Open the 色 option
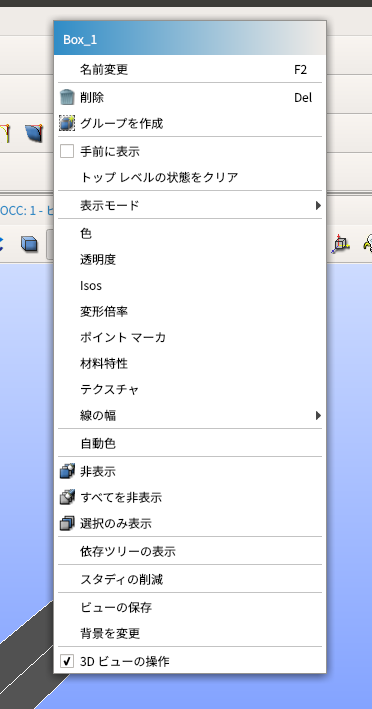The height and width of the screenshot is (709, 372). 189,233
